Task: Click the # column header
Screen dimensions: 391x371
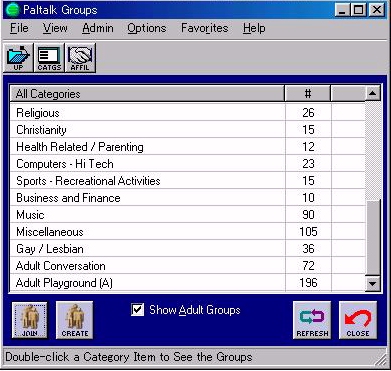Action: 308,94
